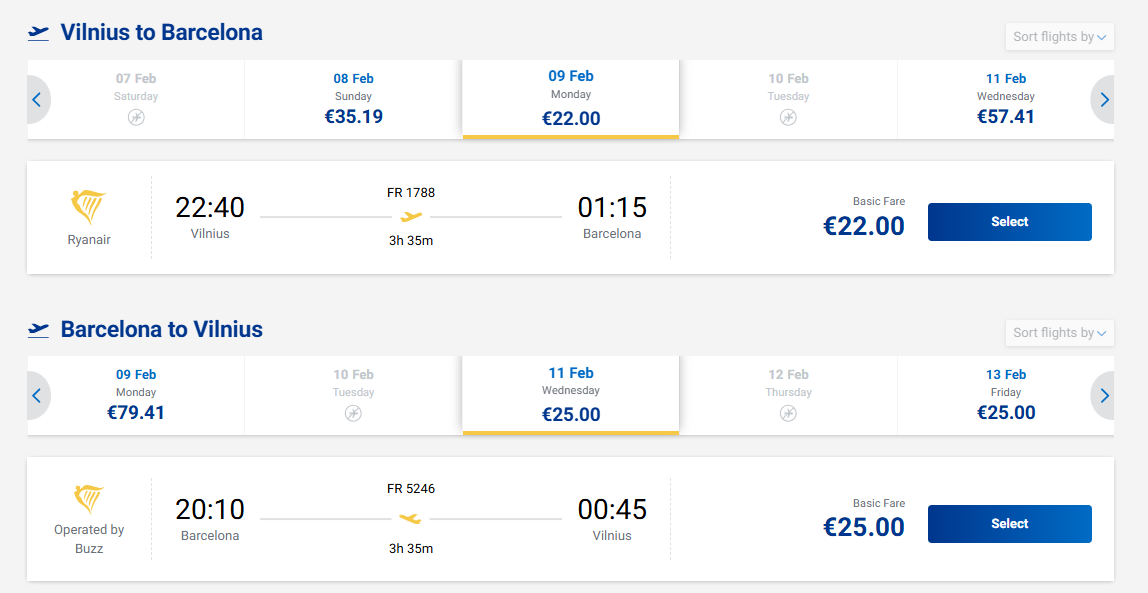
Task: Show later outbound dates with right arrow
Action: click(x=1104, y=100)
